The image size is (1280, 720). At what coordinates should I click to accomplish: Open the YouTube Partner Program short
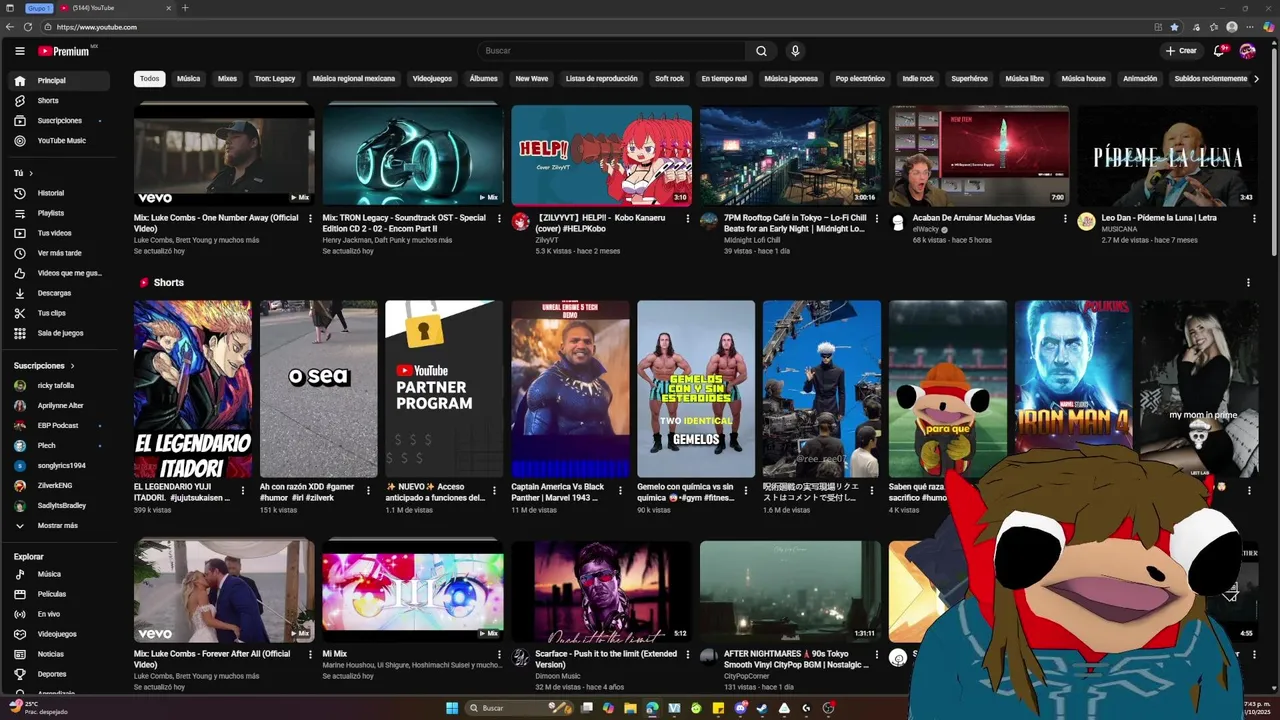[x=444, y=389]
